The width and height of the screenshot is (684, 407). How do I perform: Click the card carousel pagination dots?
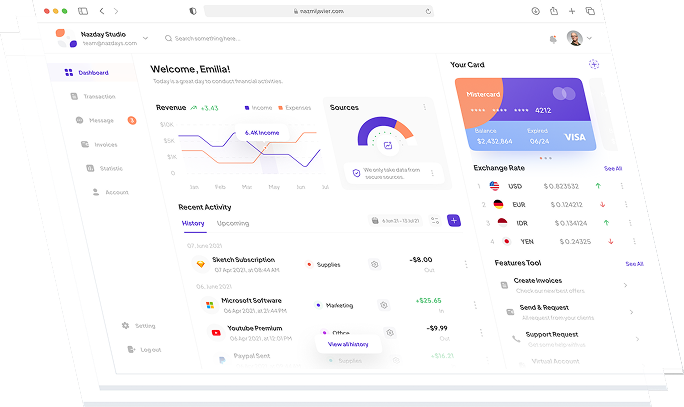click(x=545, y=158)
